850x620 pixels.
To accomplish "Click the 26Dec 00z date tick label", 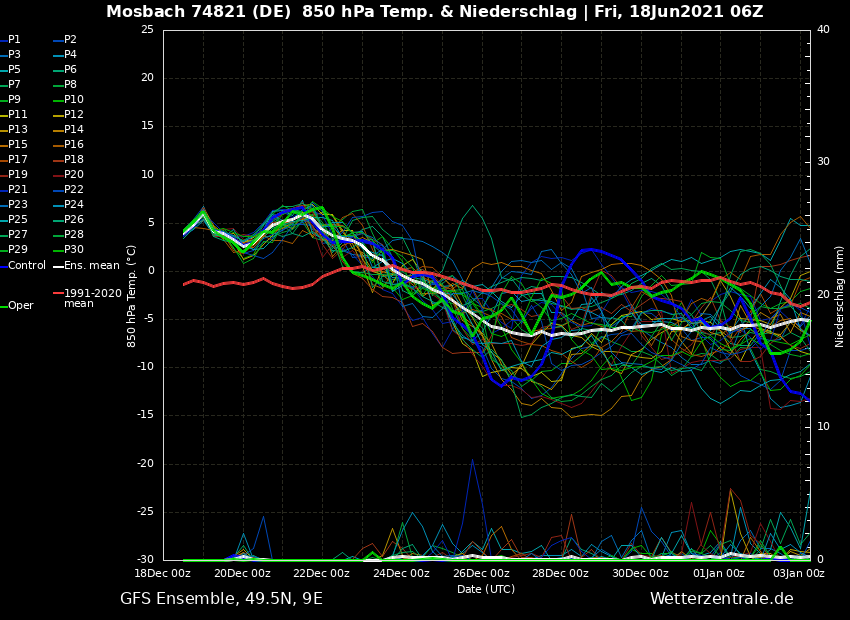I will click(x=481, y=574).
